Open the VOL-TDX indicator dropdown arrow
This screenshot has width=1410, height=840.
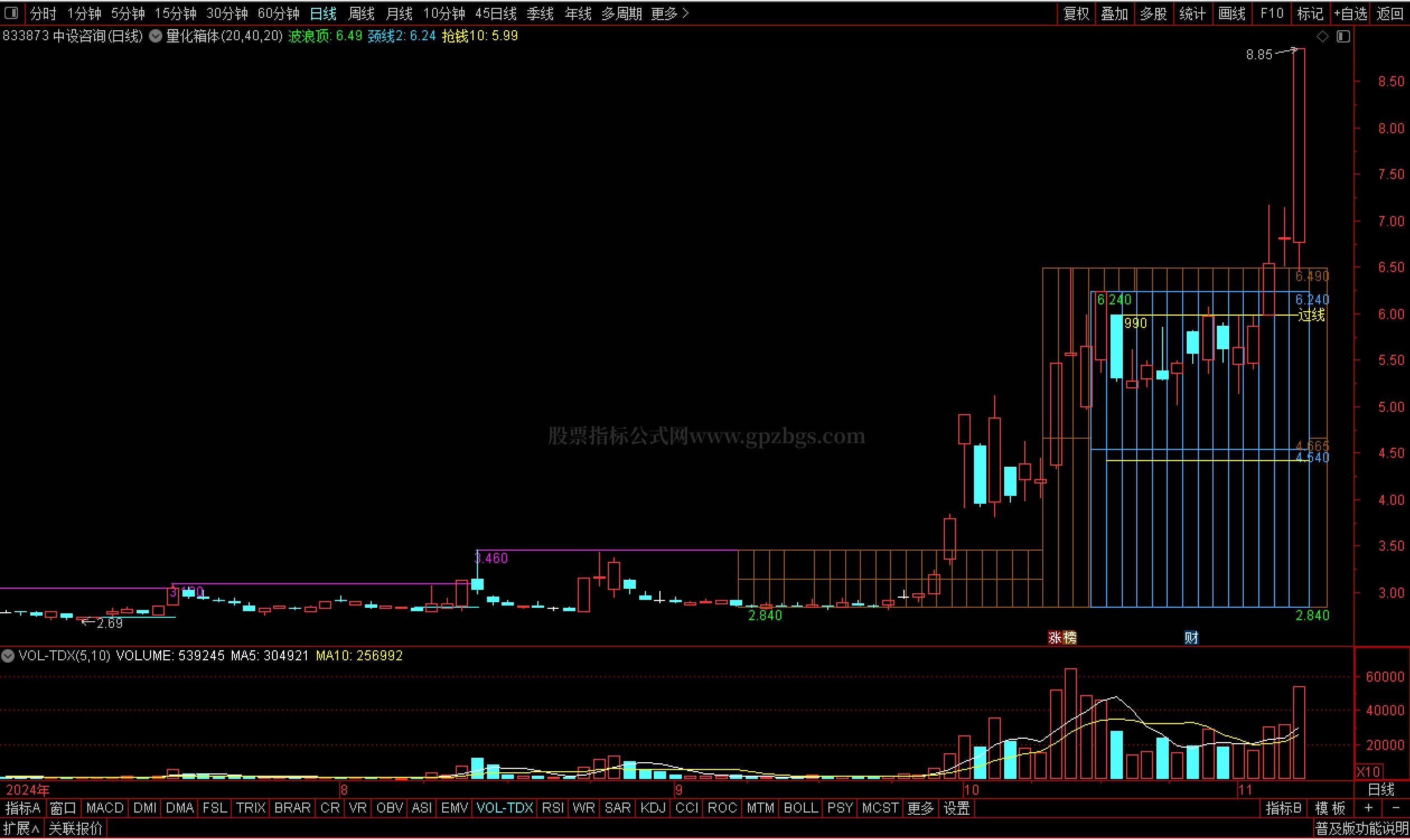click(x=8, y=656)
